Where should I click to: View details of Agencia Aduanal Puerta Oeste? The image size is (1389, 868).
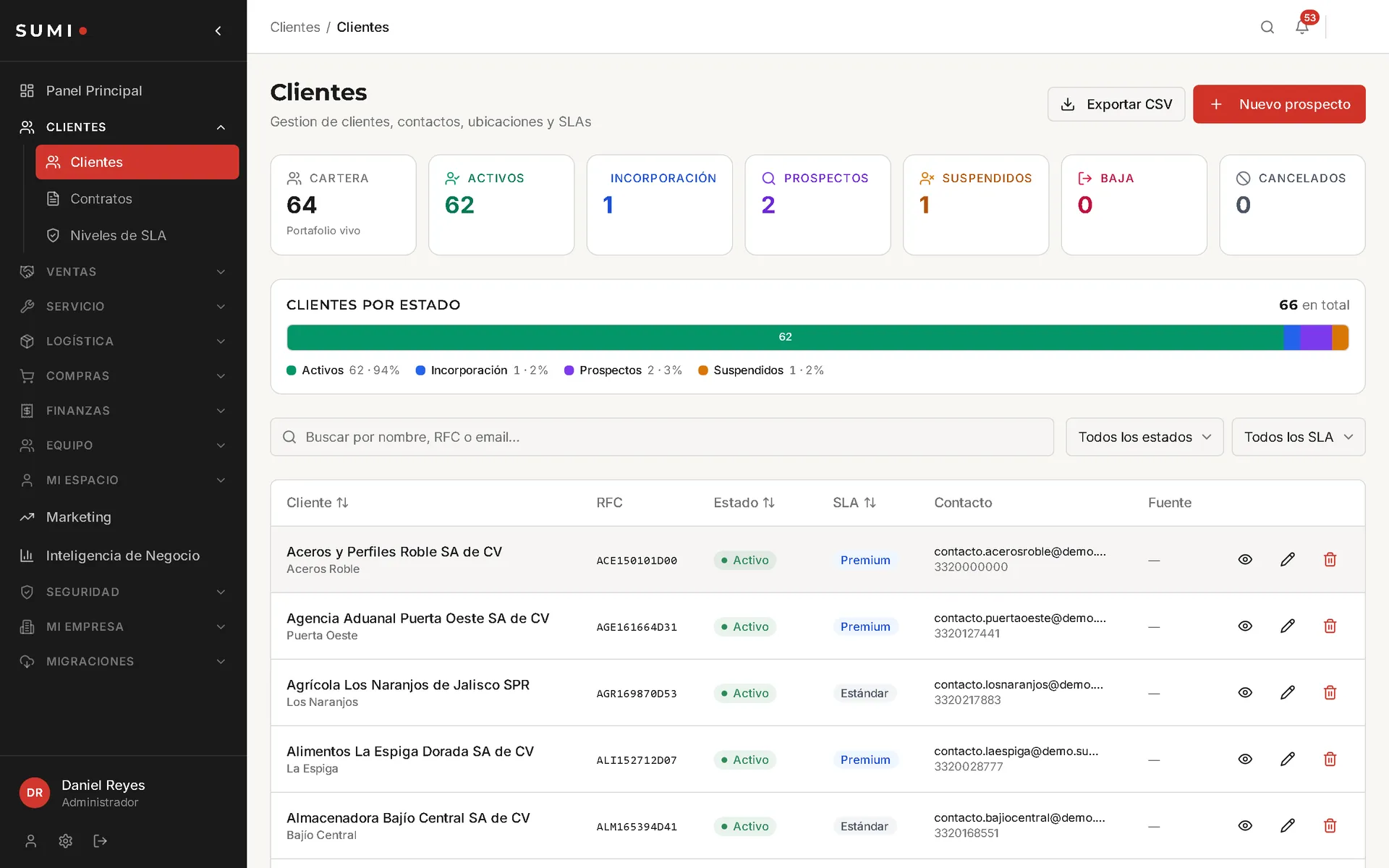pos(1245,626)
